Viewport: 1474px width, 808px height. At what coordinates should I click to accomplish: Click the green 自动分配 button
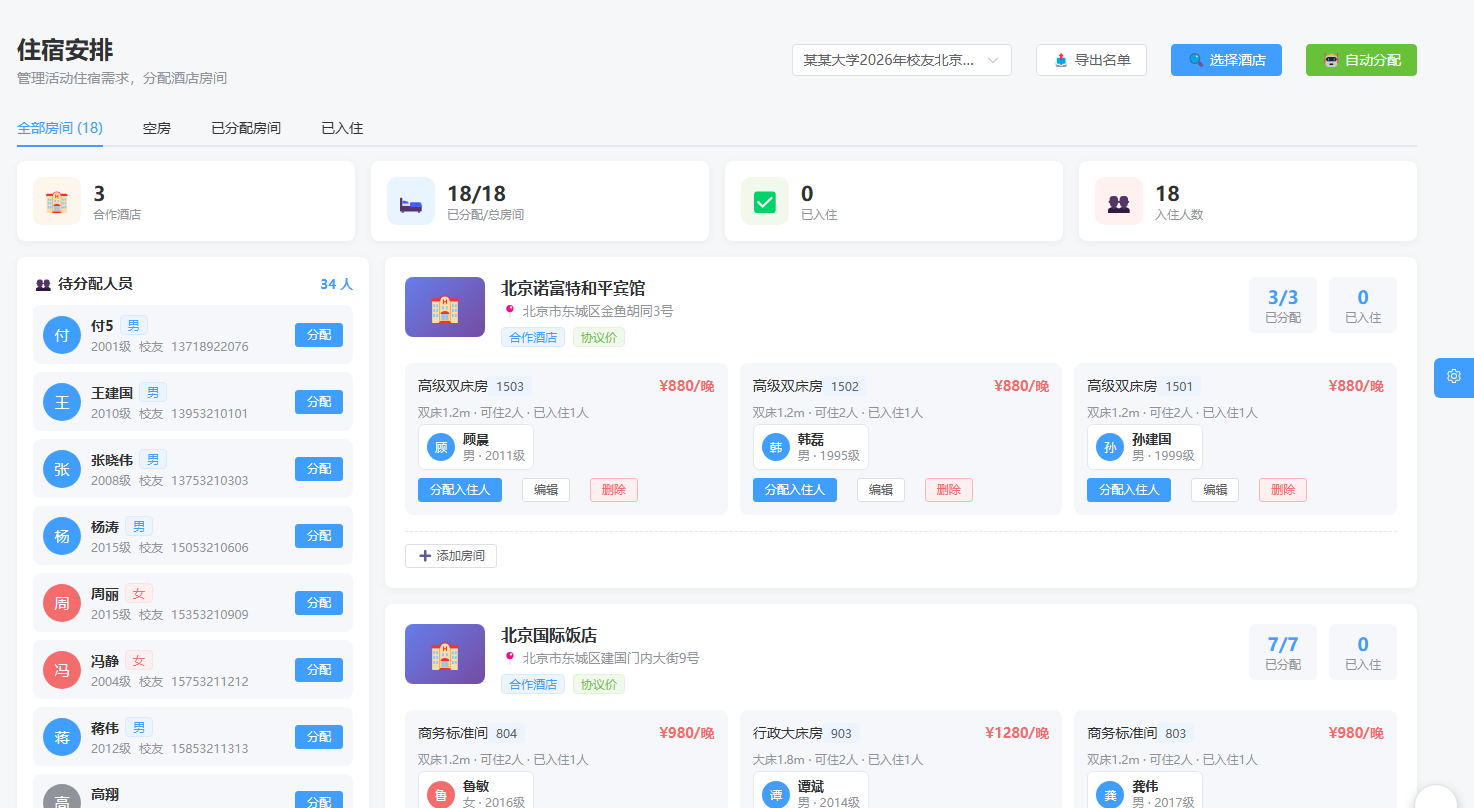click(1361, 60)
